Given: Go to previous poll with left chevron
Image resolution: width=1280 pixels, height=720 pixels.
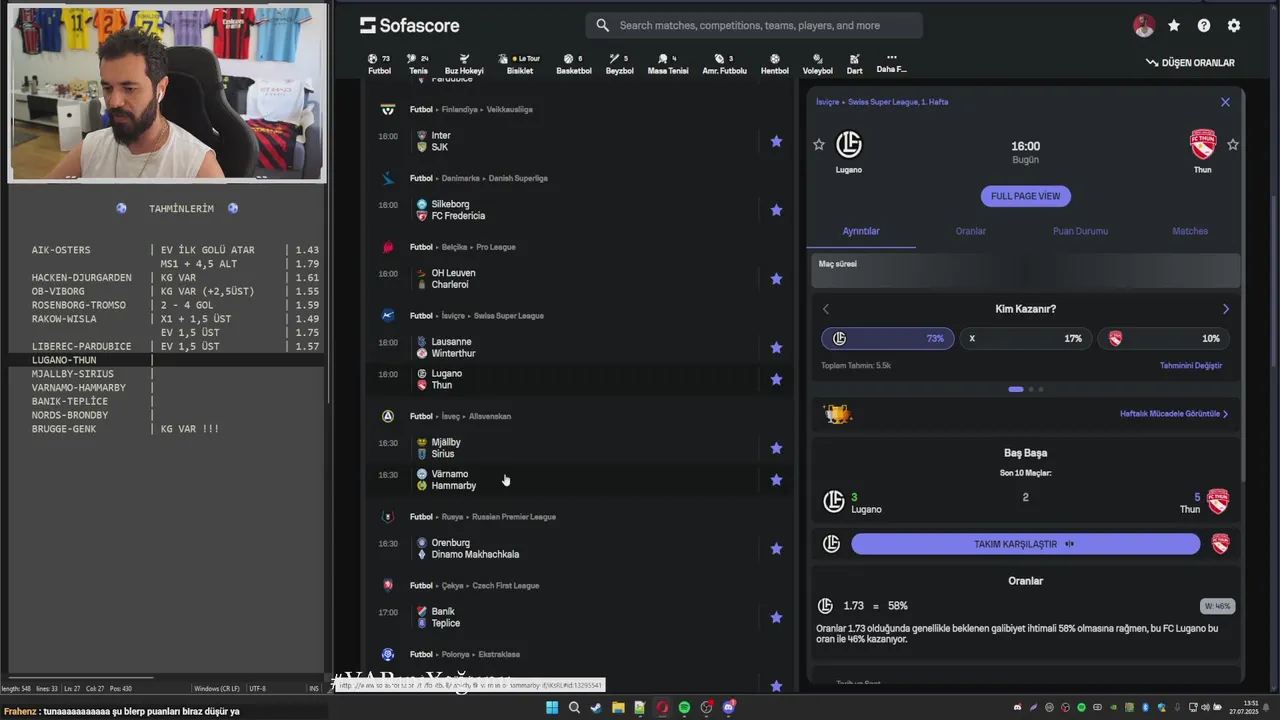Looking at the screenshot, I should tap(825, 309).
